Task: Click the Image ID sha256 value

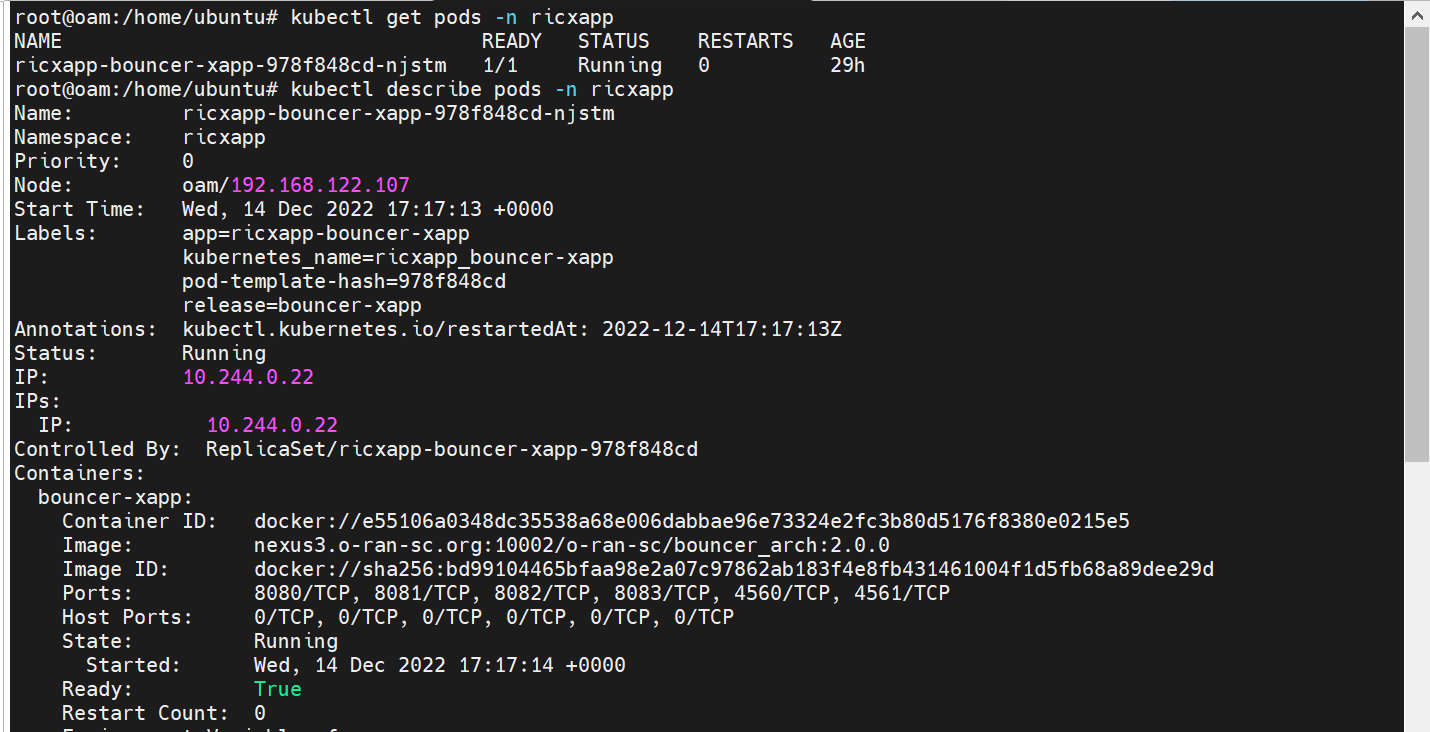Action: [734, 569]
